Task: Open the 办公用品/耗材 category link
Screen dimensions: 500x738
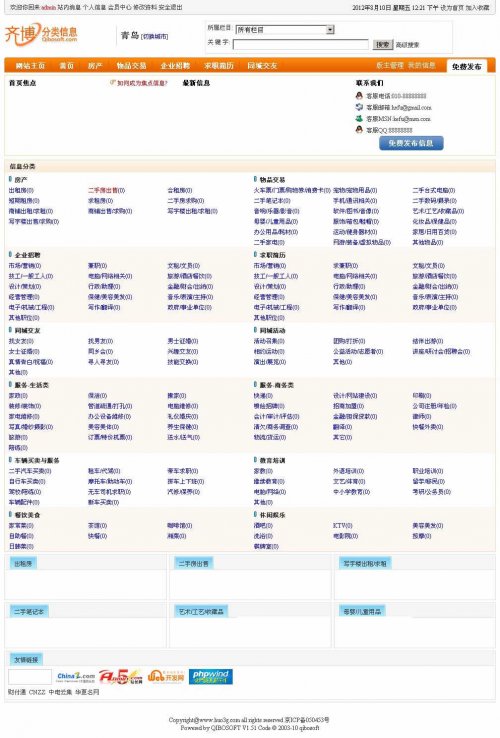Action: pos(275,232)
